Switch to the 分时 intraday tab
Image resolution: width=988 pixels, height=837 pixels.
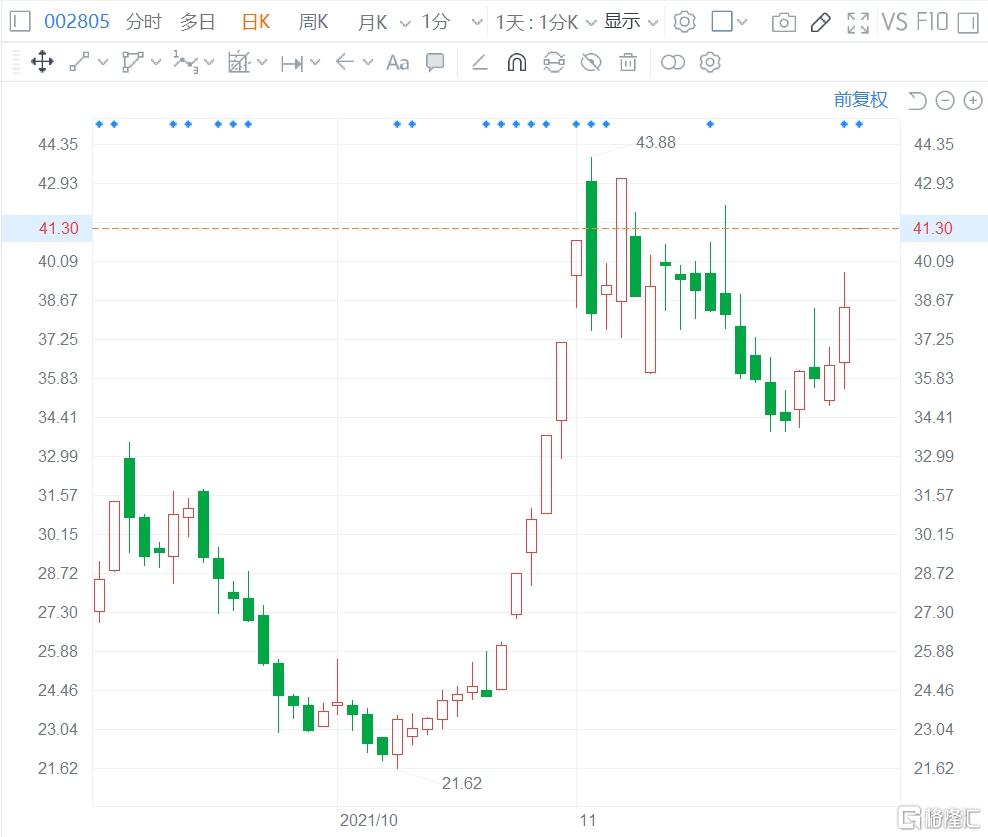pyautogui.click(x=144, y=22)
